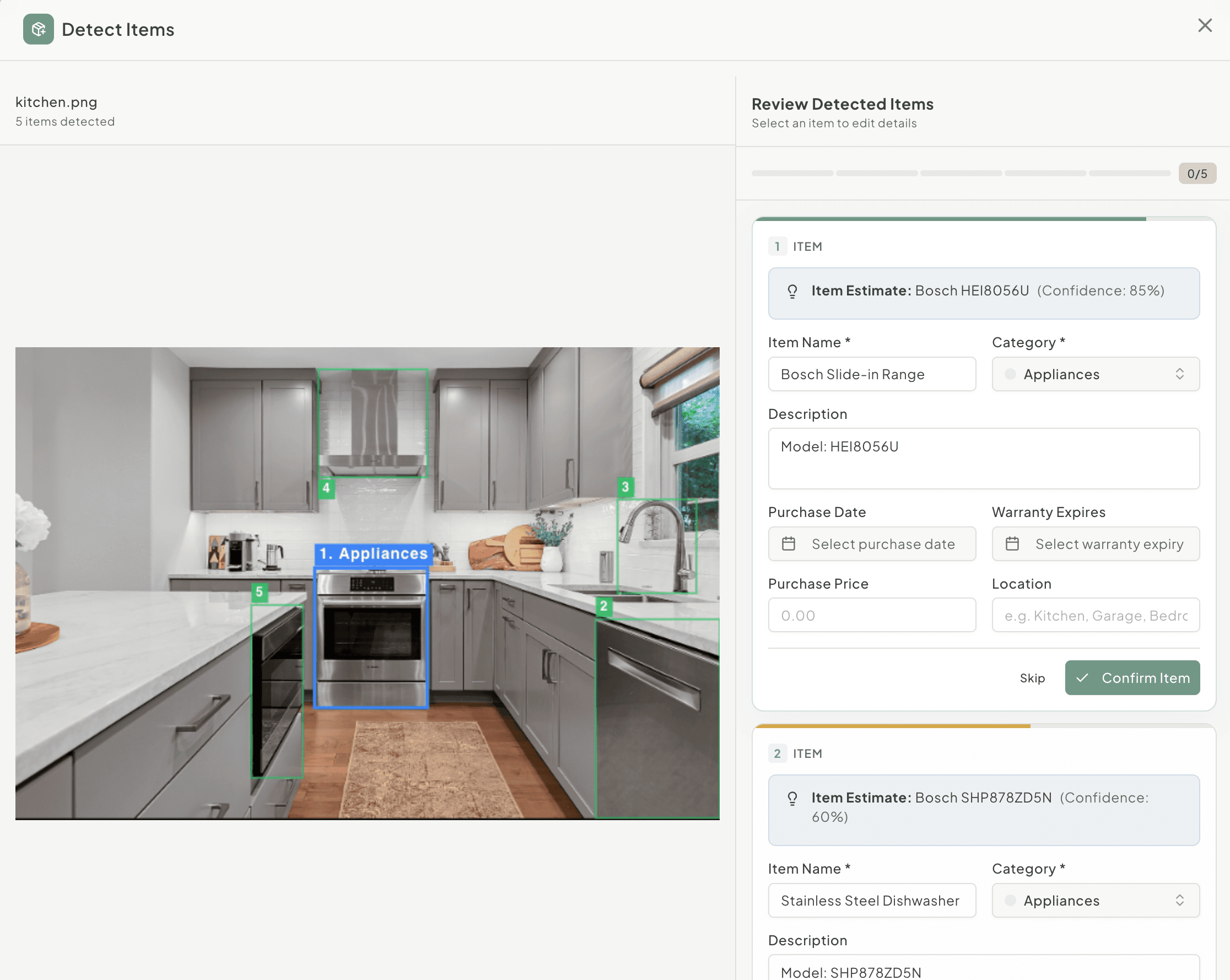Select detection marker 5 on island appliance
This screenshot has height=980, width=1230.
point(259,592)
